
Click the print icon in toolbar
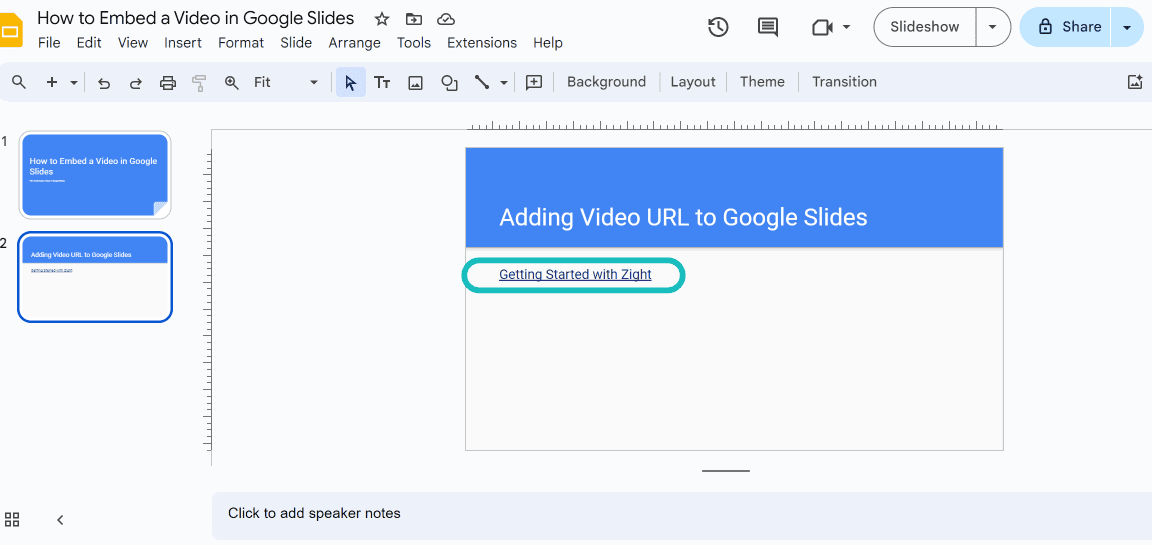pos(168,83)
